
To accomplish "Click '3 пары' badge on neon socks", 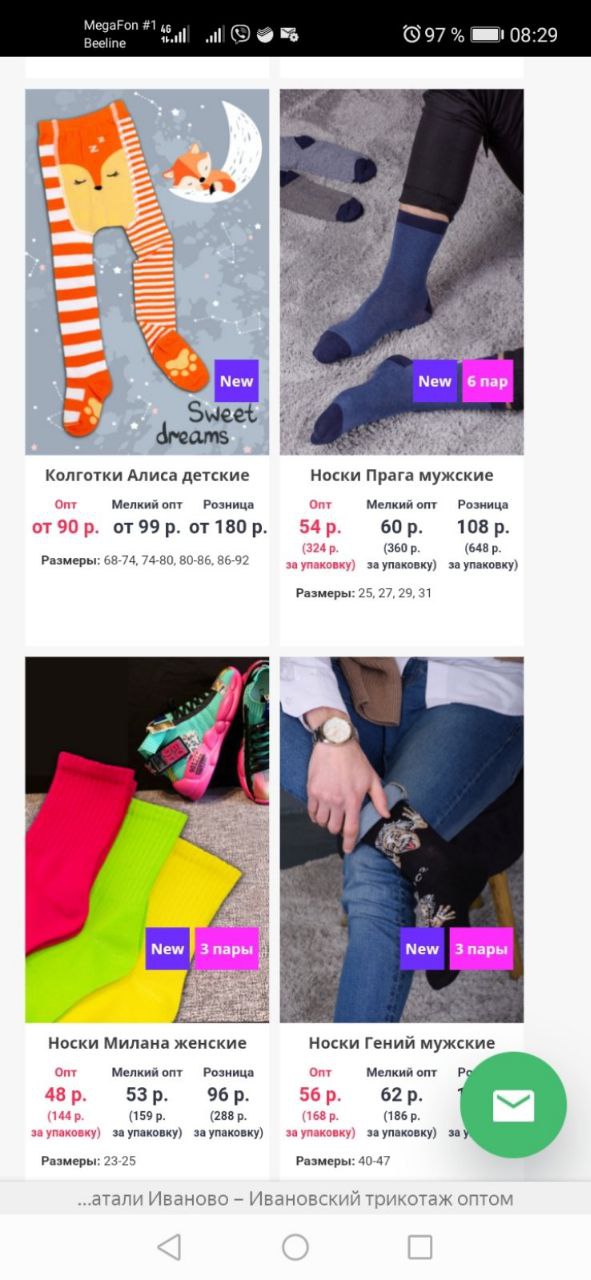I will [x=226, y=949].
